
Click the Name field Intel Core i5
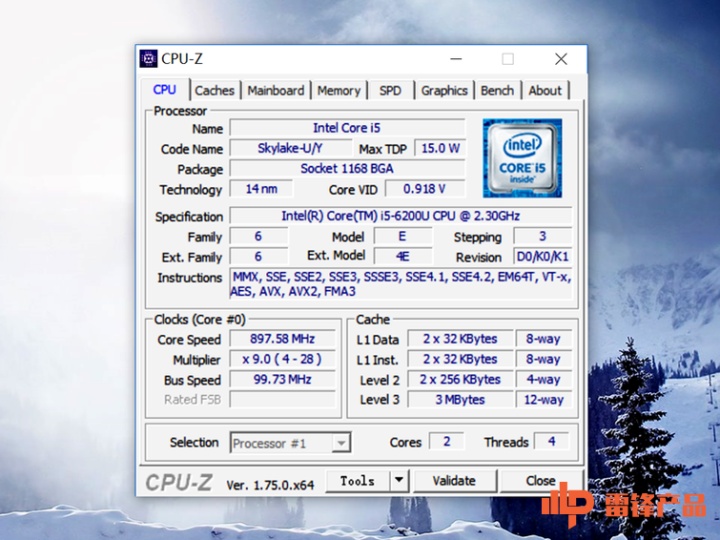tap(347, 128)
